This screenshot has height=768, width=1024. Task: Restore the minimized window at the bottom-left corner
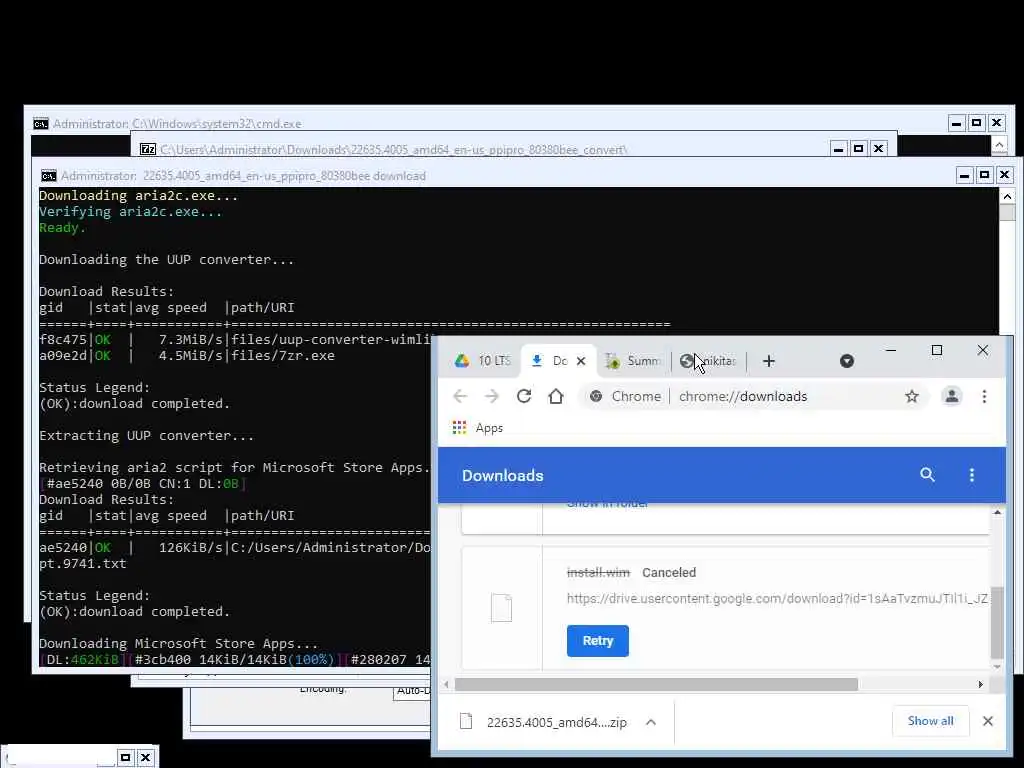coord(125,758)
